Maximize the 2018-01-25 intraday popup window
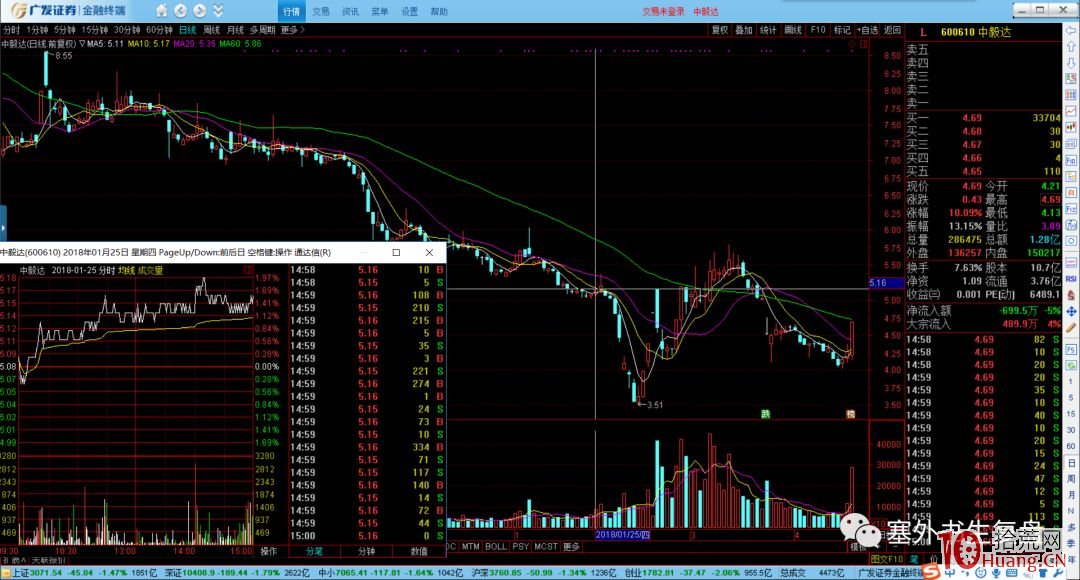This screenshot has width=1080, height=580. [x=396, y=252]
